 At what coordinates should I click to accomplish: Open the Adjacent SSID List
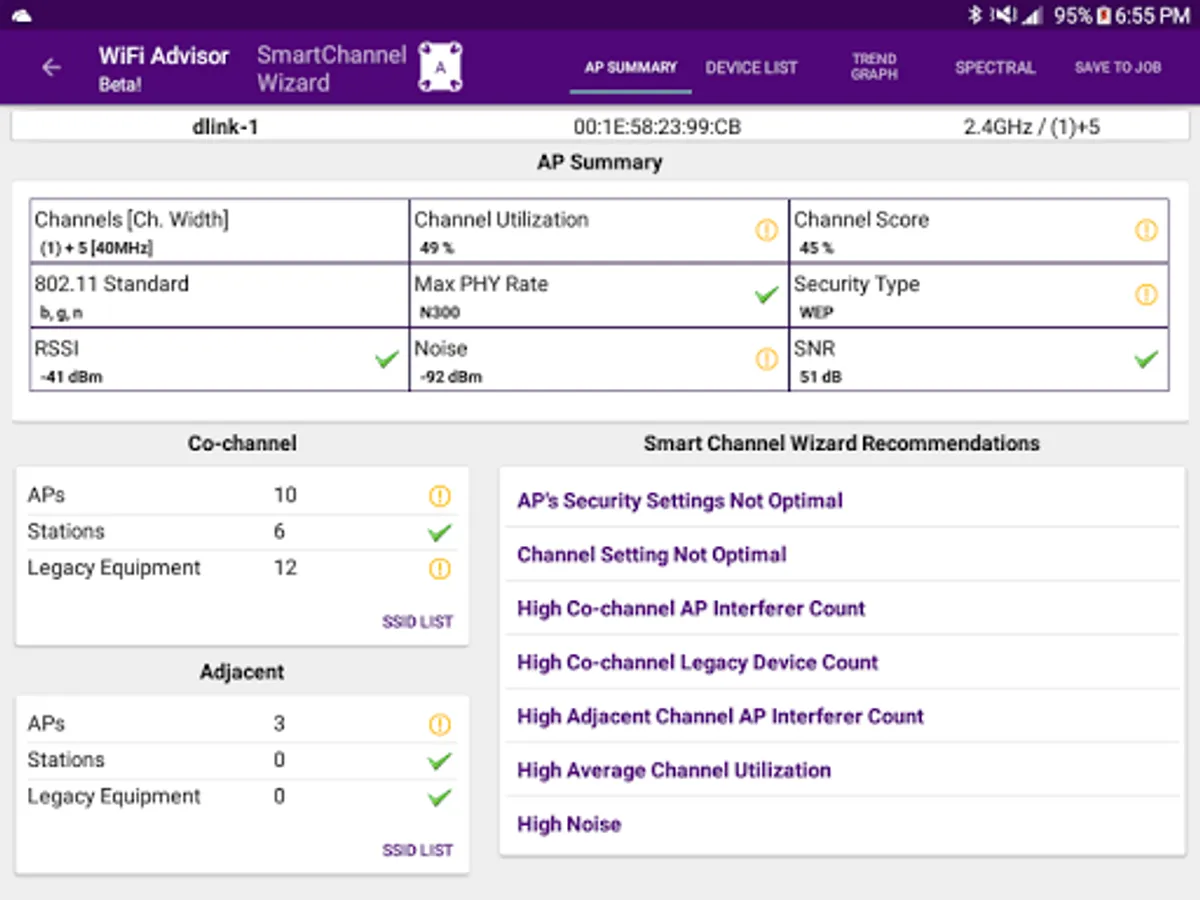[417, 851]
